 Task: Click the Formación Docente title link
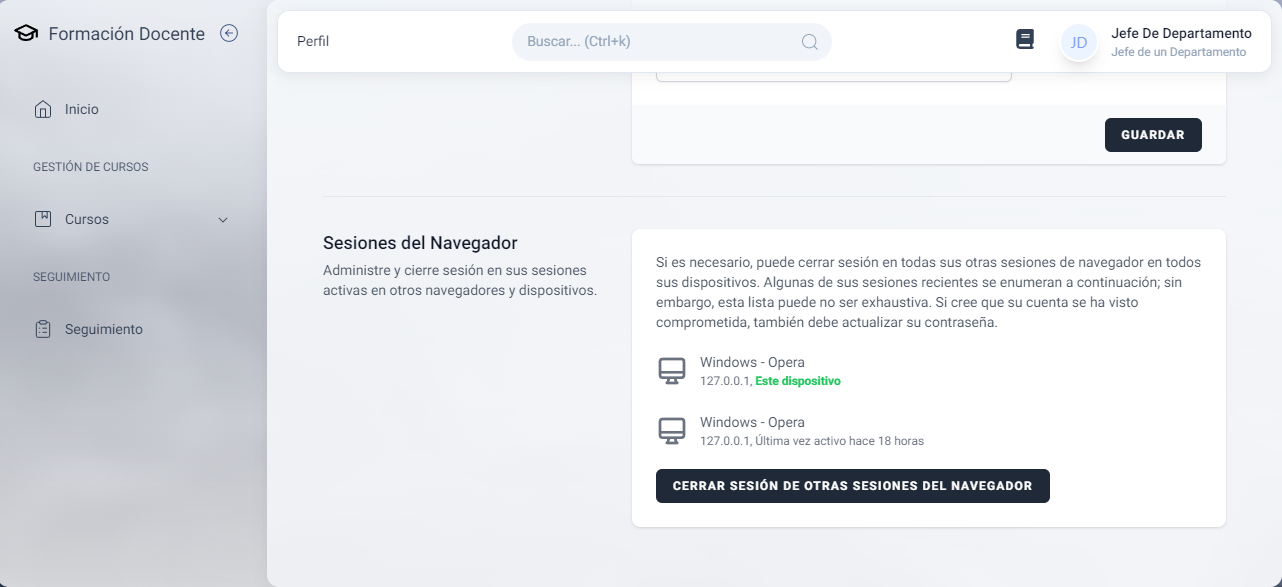[126, 34]
